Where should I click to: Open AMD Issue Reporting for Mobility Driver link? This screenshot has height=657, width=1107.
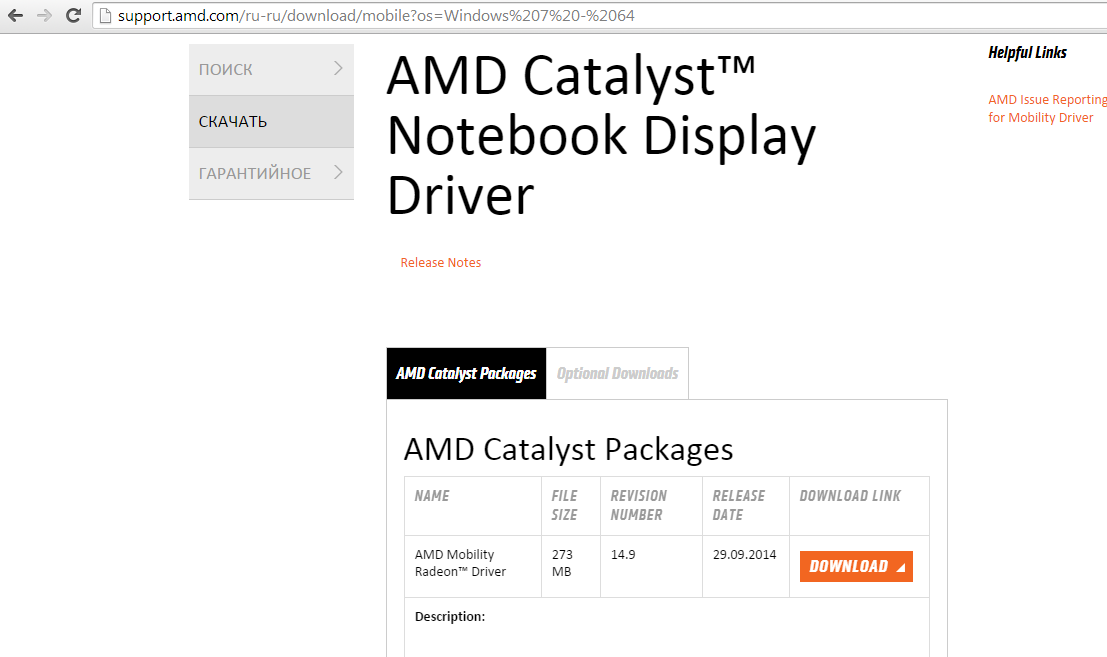(x=1046, y=109)
